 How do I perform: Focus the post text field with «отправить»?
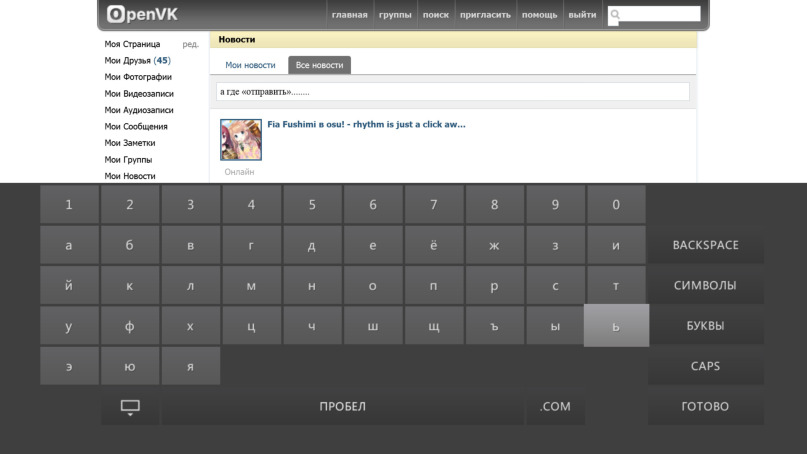(x=453, y=92)
